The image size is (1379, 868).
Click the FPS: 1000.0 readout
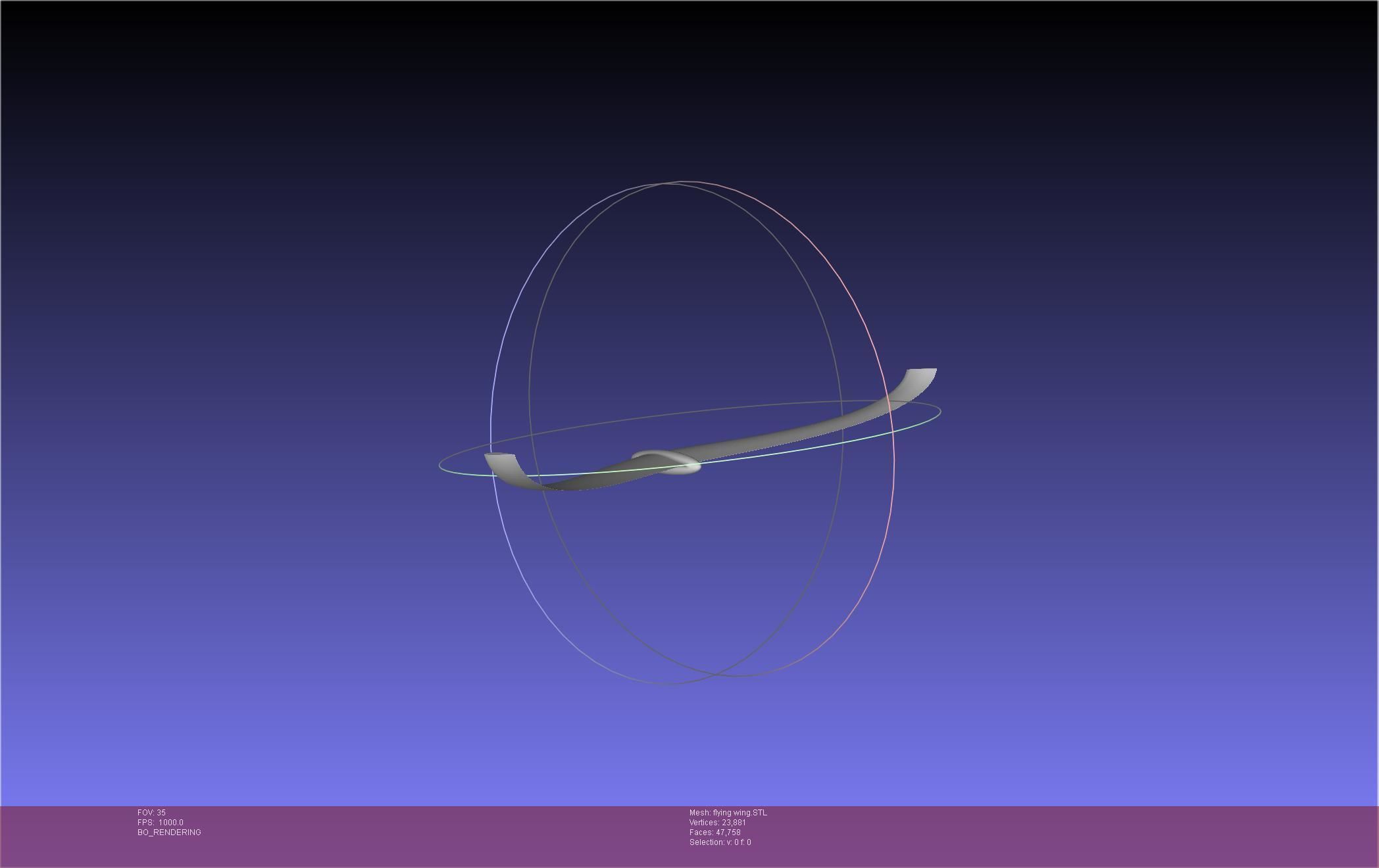161,823
